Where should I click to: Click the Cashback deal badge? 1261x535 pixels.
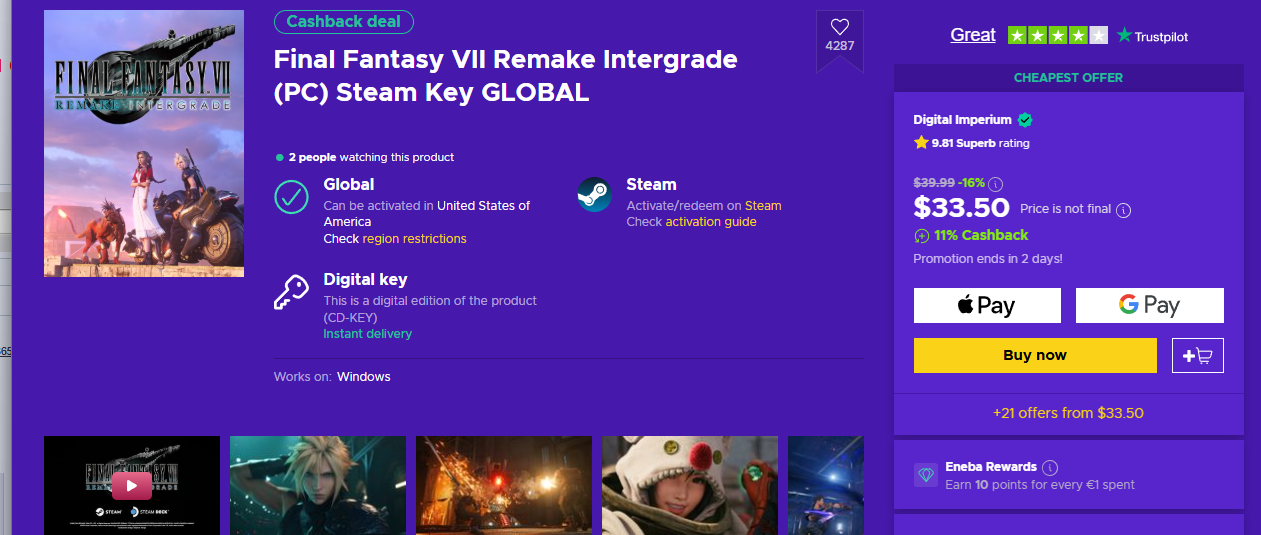(343, 22)
